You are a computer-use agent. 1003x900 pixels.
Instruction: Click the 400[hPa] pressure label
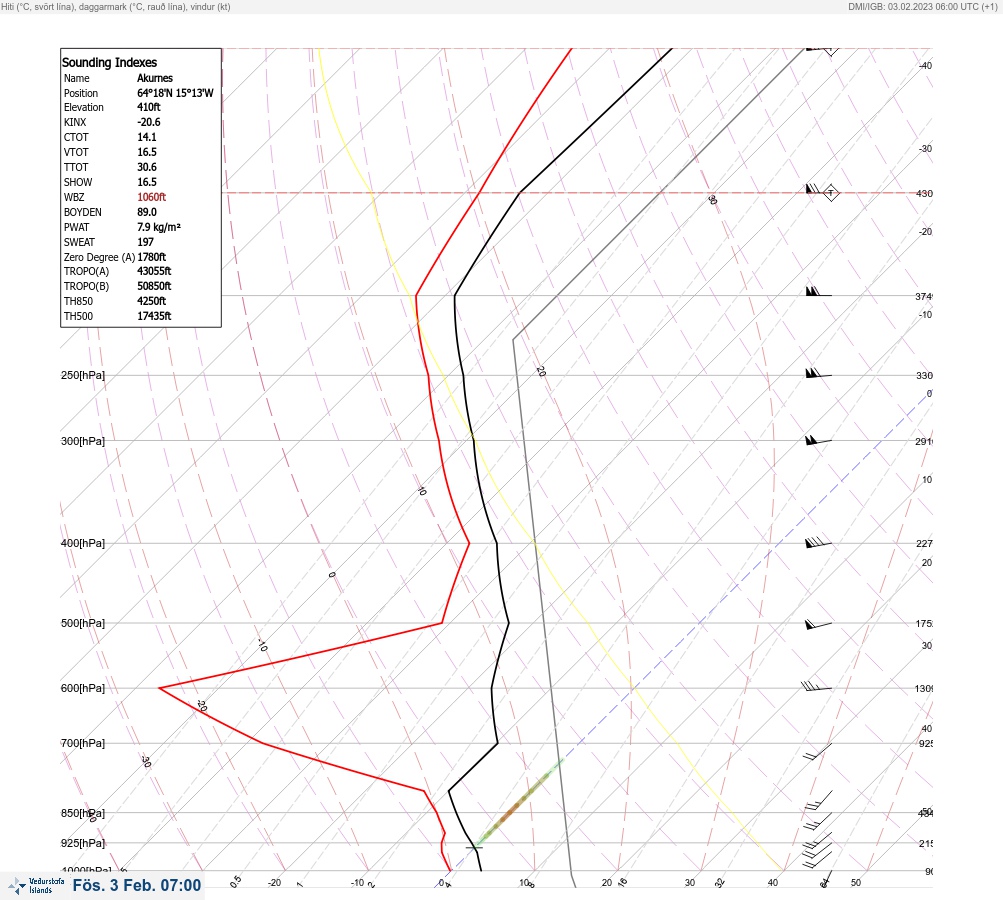[83, 543]
